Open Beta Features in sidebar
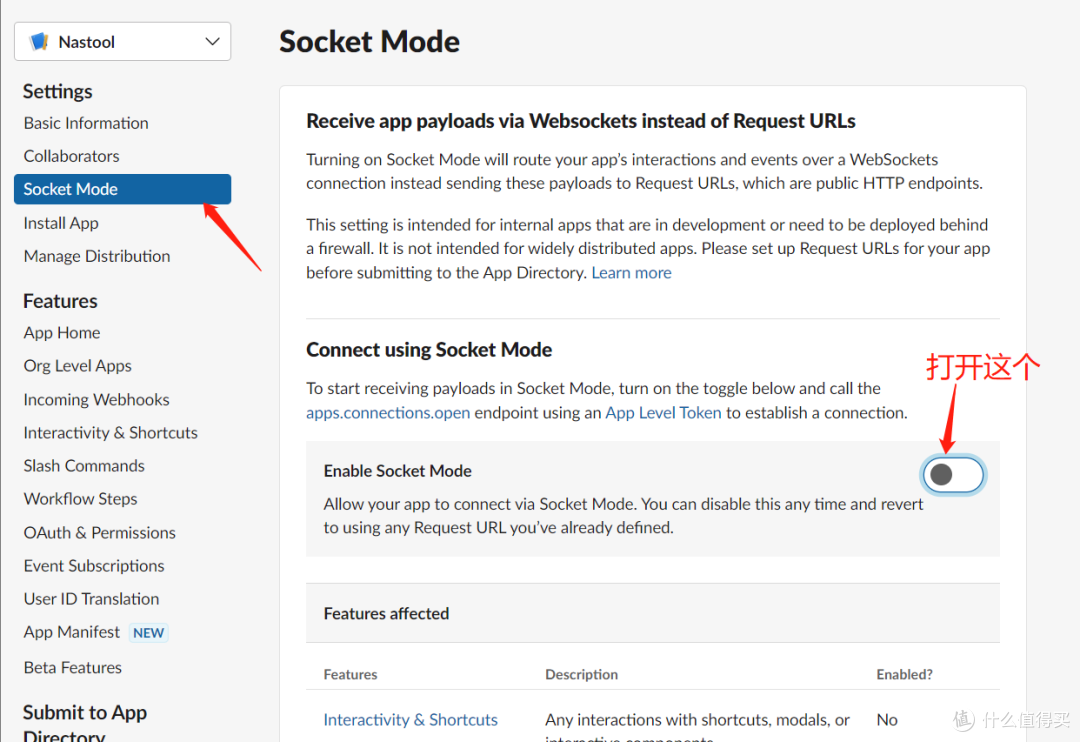This screenshot has height=742, width=1080. (73, 667)
